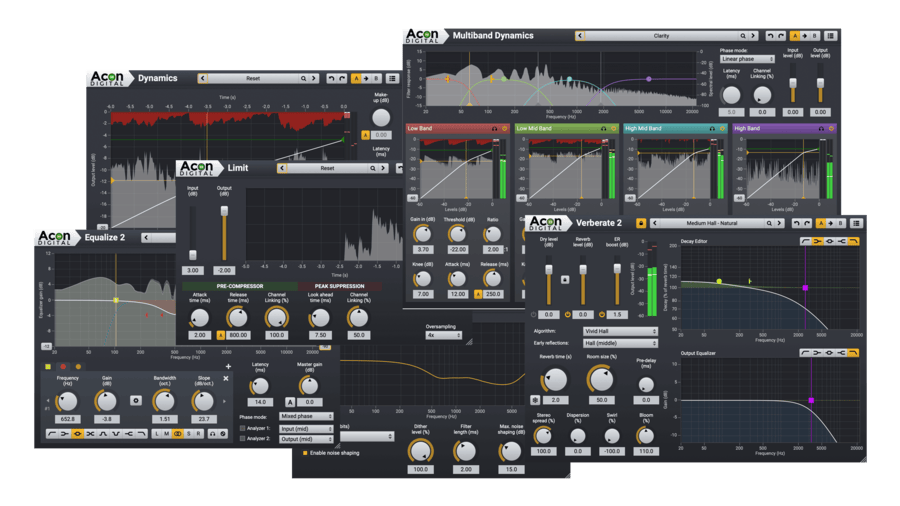
Task: Toggle Dry level power button in Verberate 2
Action: pos(533,315)
